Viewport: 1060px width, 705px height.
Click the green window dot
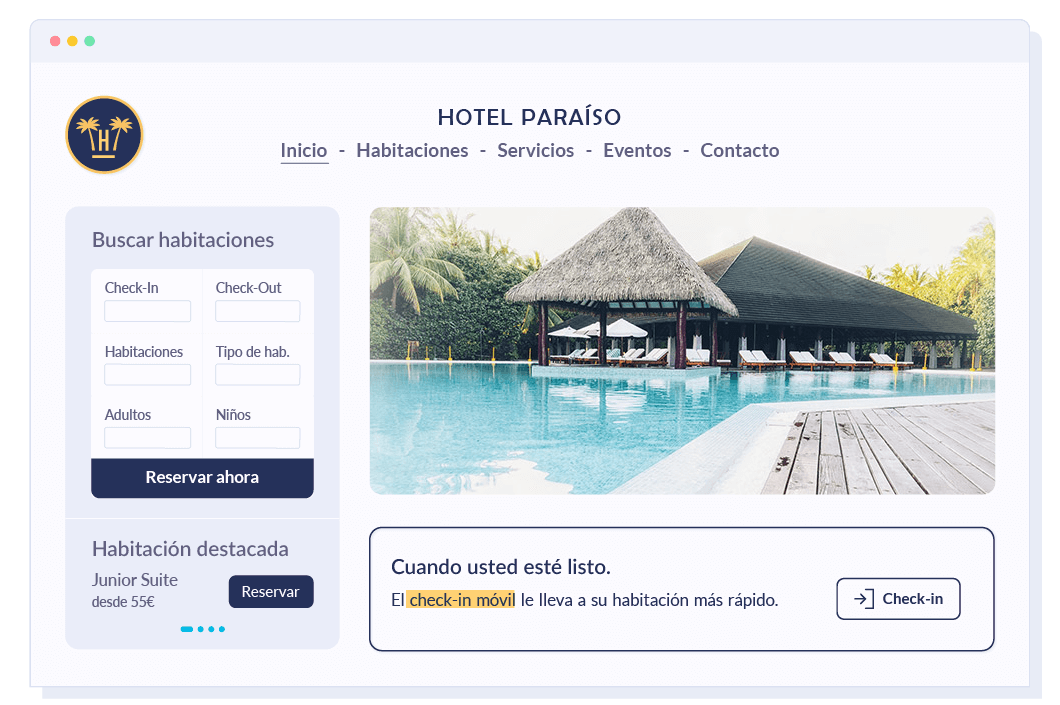[89, 41]
